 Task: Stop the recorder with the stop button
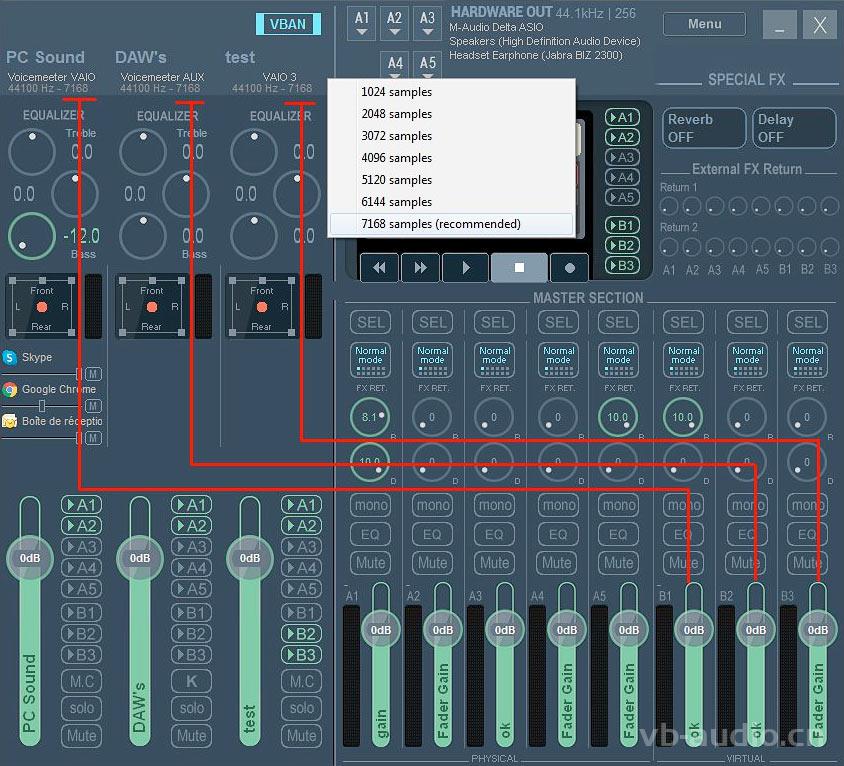coord(519,268)
